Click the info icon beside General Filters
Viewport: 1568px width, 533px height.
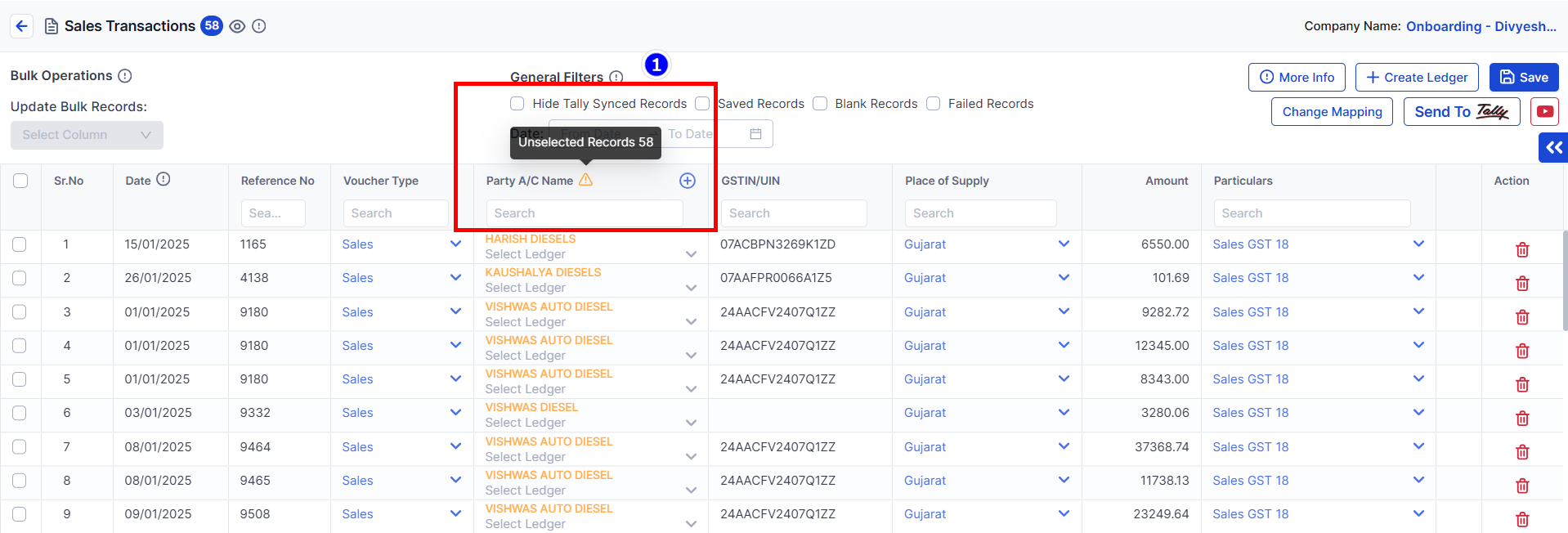coord(616,77)
